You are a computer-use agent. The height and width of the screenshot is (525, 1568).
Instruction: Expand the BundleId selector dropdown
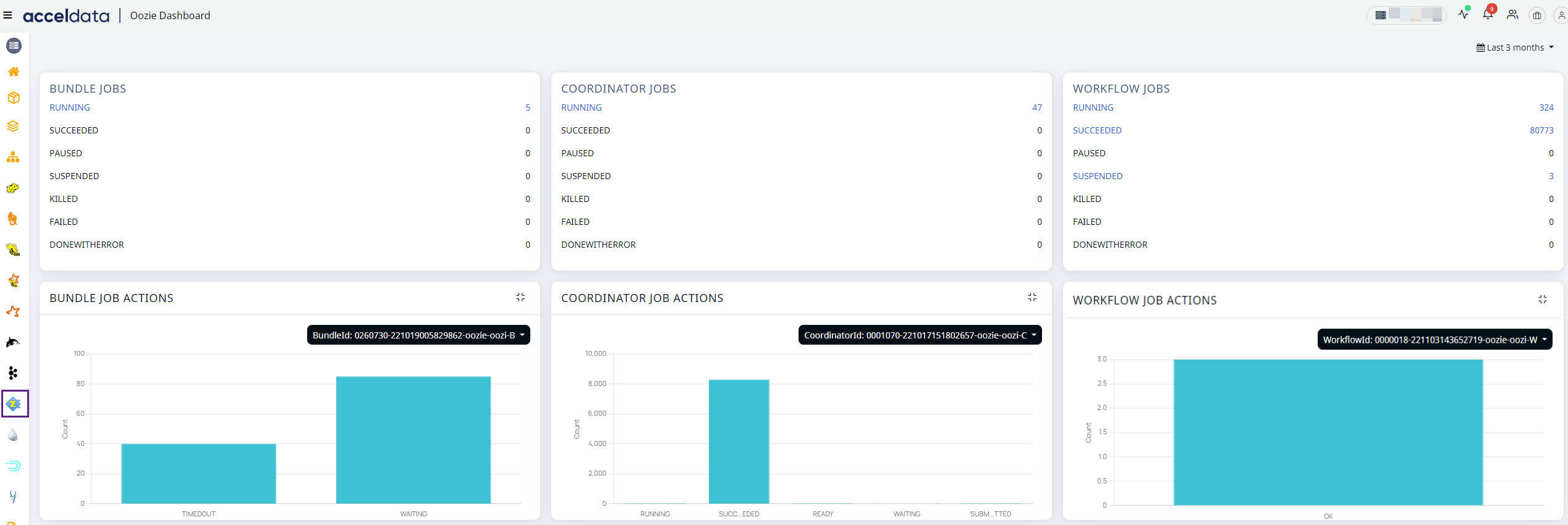coord(418,335)
